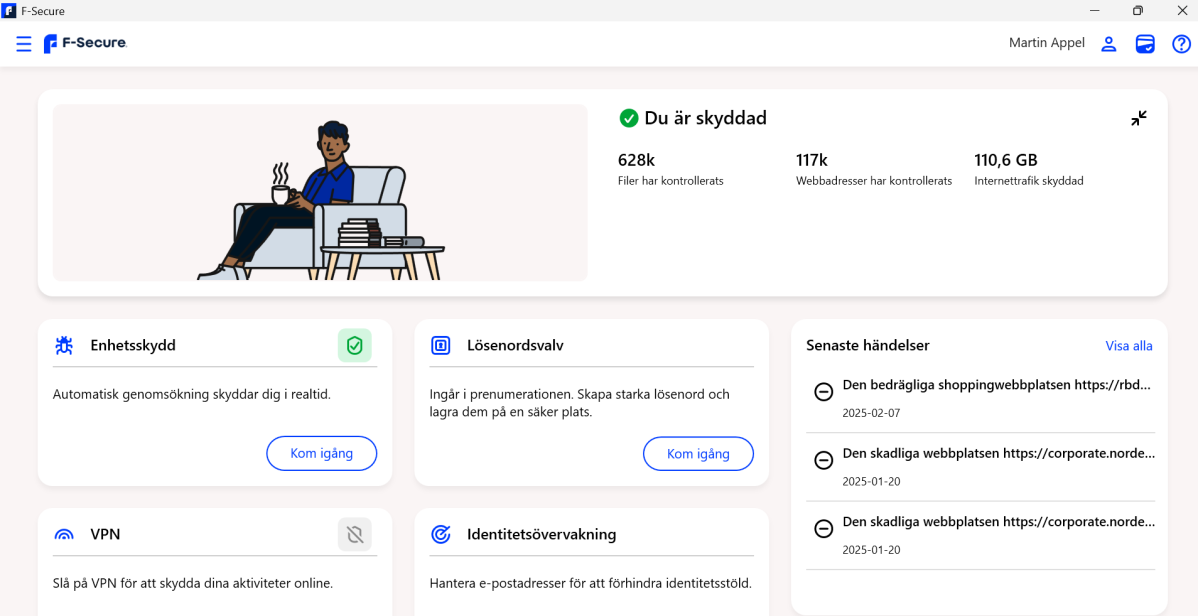Viewport: 1198px width, 616px height.
Task: Open the blocked shopping website event from 2025-02-07
Action: coord(997,385)
